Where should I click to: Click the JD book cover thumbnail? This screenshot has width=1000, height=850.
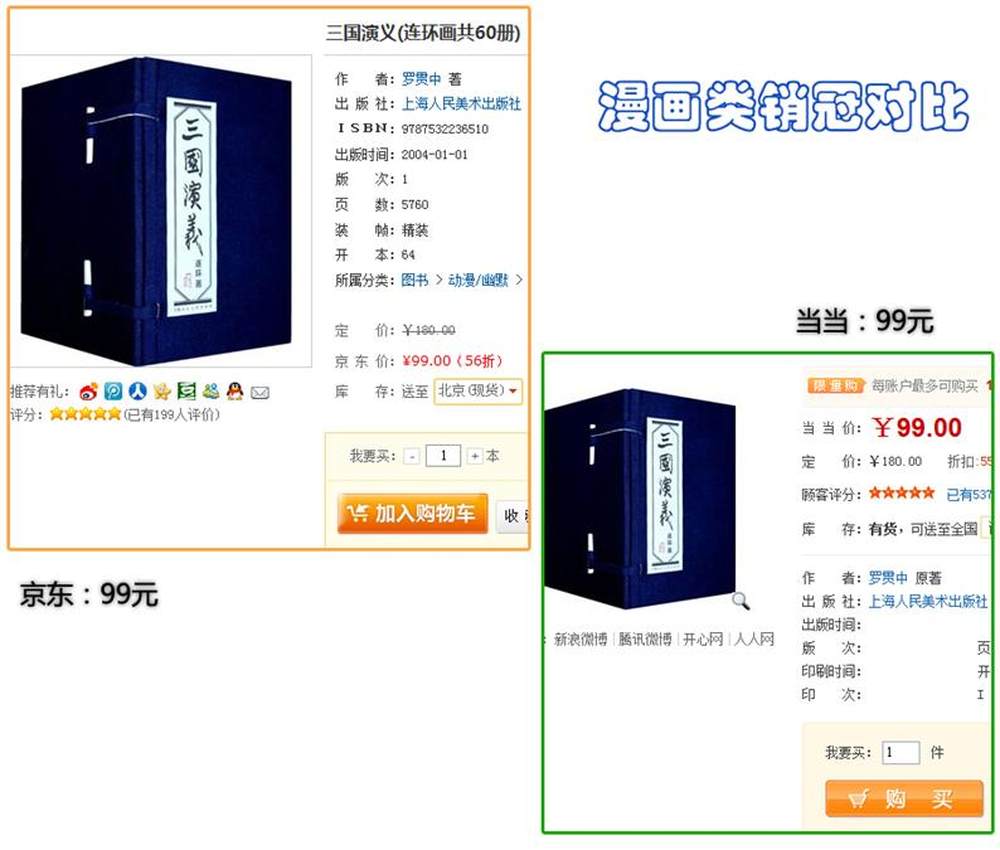157,212
